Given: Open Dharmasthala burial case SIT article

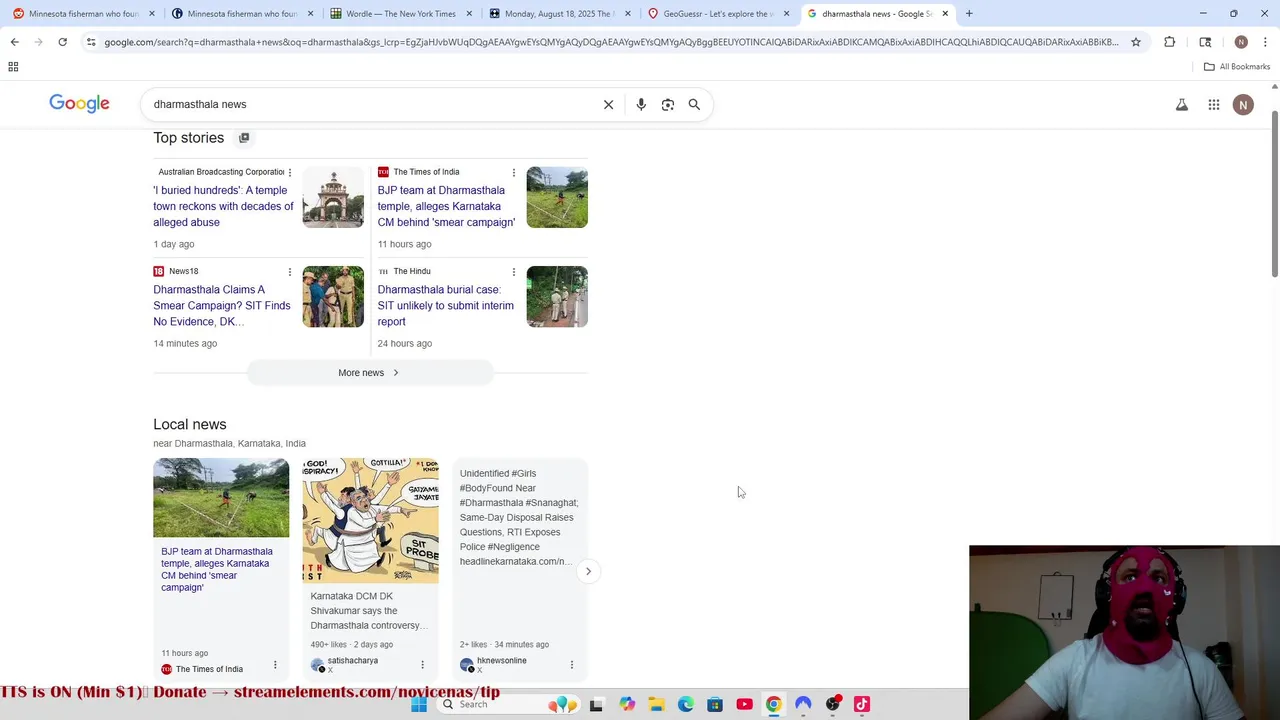Looking at the screenshot, I should tap(445, 305).
